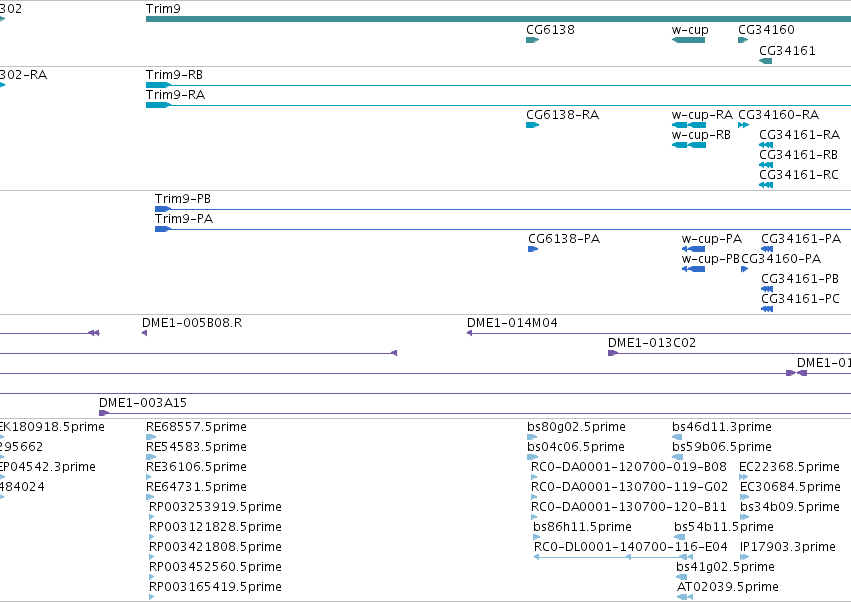The height and width of the screenshot is (602, 851).
Task: Click the 'RE68557.5prime' EST label
Action: point(196,427)
